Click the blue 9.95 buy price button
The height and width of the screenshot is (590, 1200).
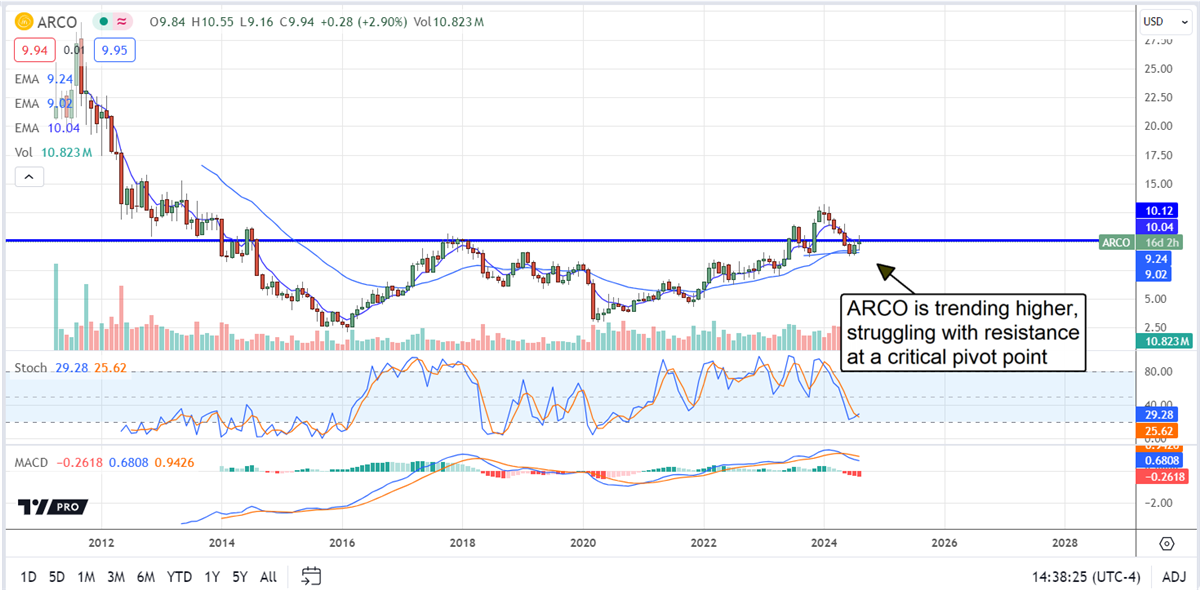point(113,48)
